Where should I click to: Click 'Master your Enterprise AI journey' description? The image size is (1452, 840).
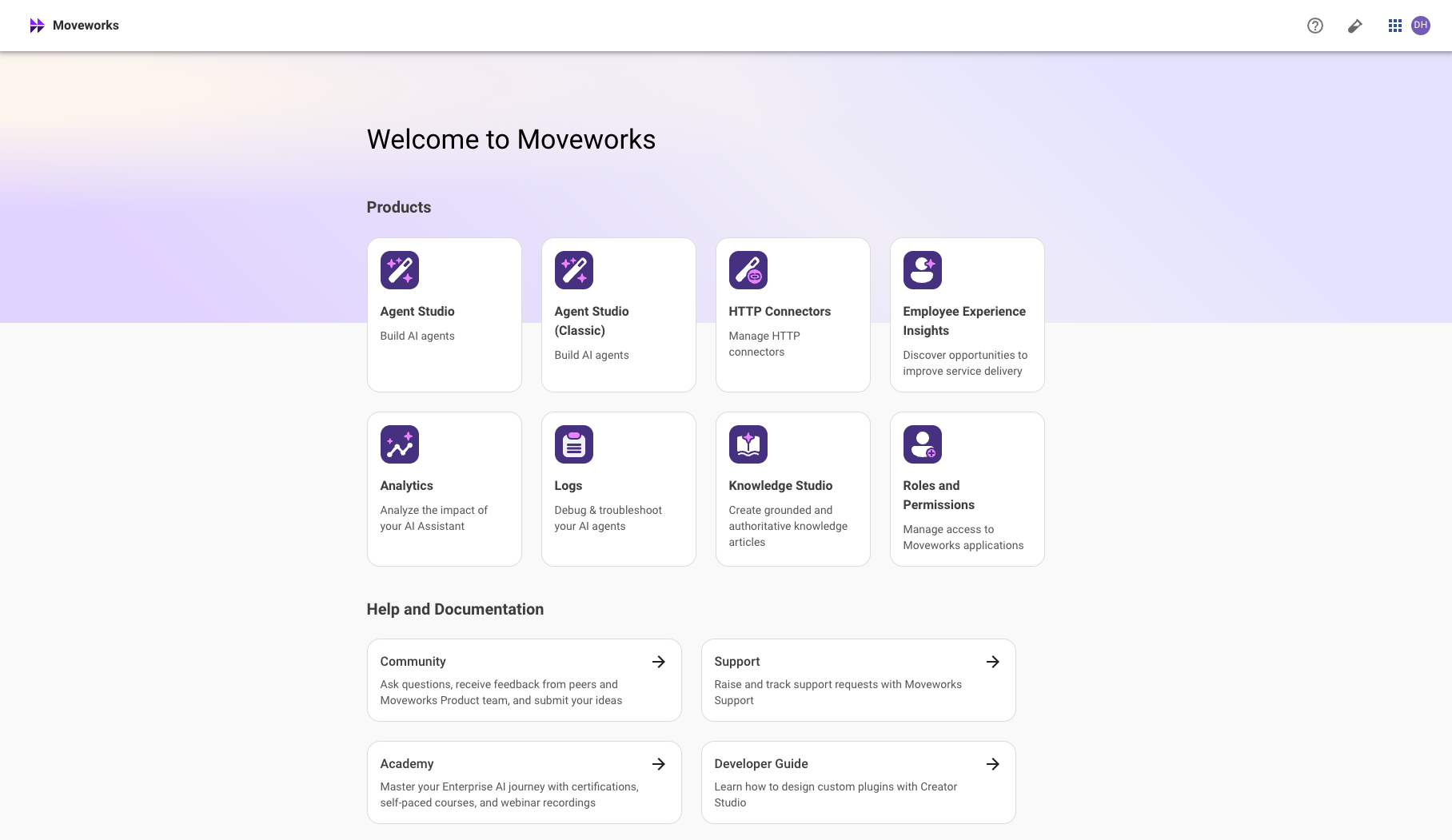pos(509,795)
